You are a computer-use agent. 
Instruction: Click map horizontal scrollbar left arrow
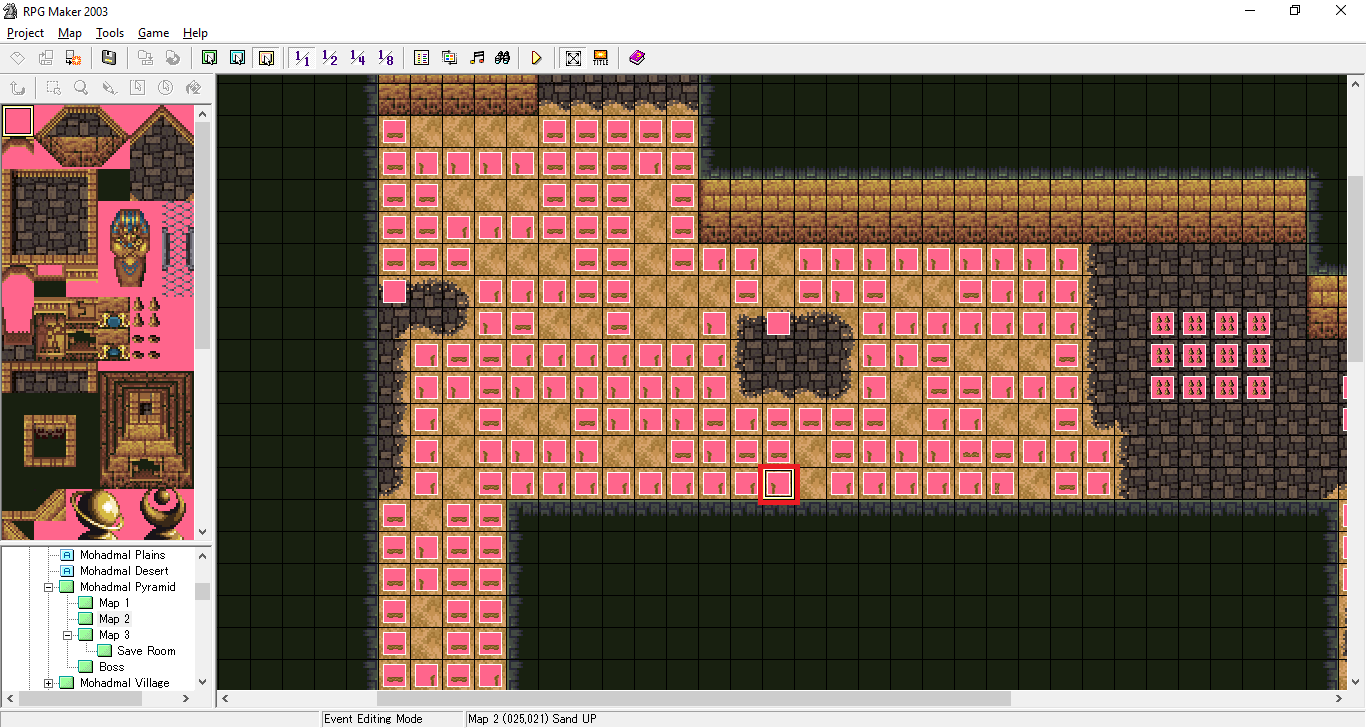point(225,698)
